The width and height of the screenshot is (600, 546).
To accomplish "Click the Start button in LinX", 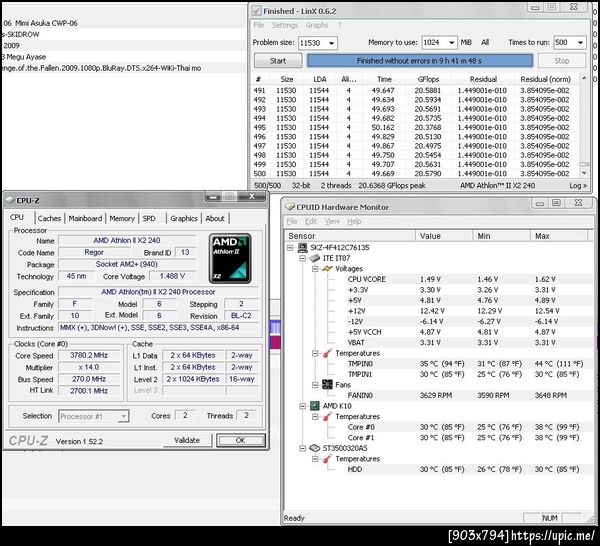I will (x=278, y=60).
